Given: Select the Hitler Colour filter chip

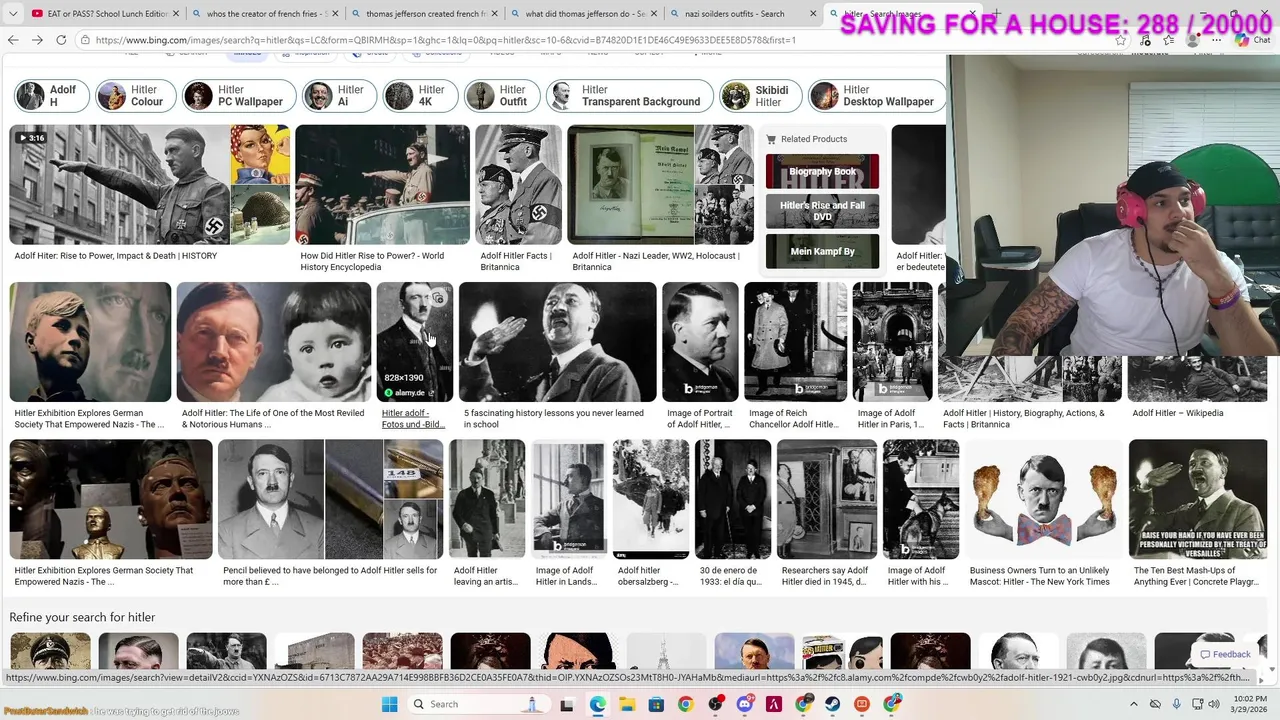Looking at the screenshot, I should pos(136,96).
